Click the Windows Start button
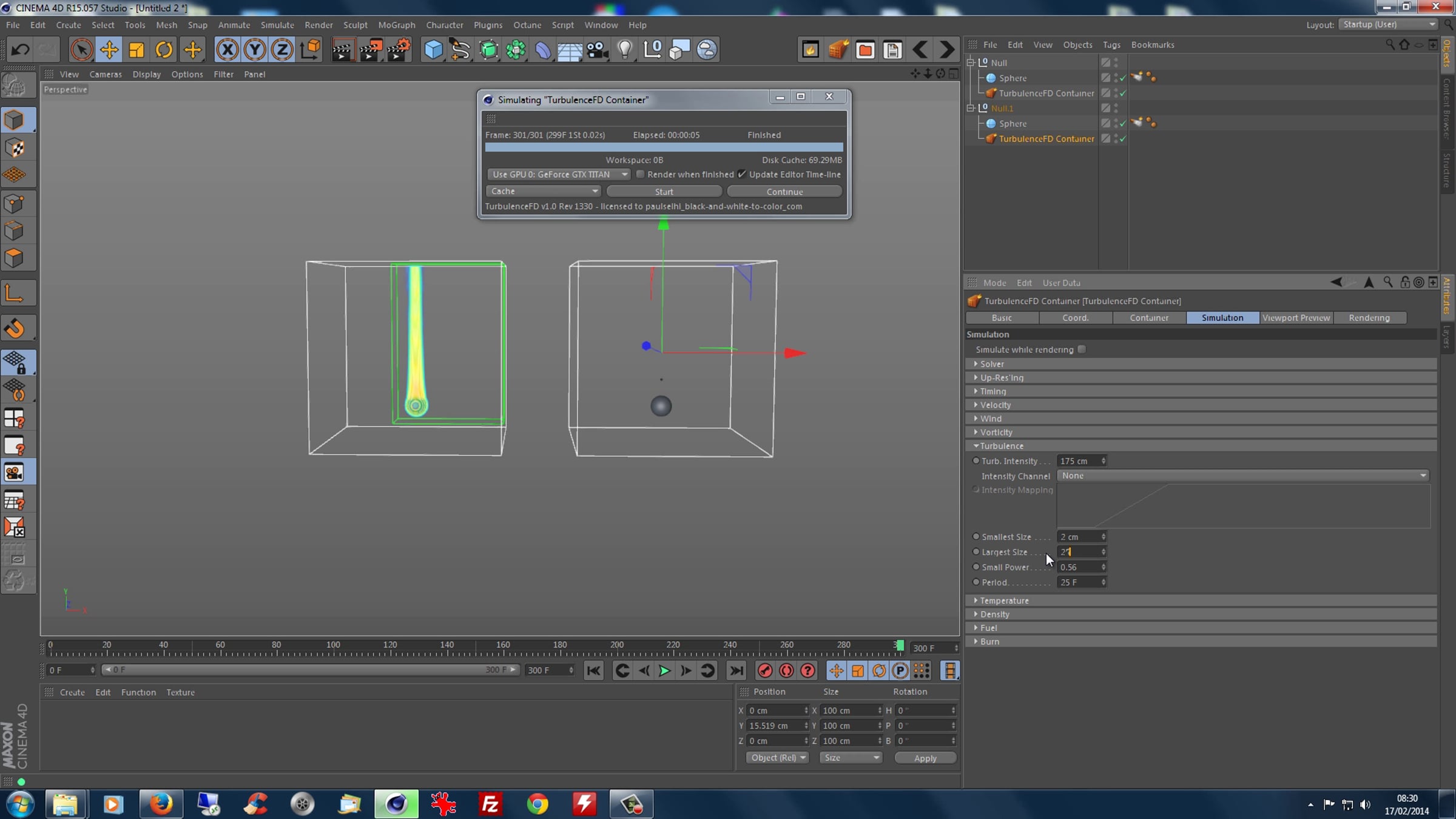This screenshot has width=1456, height=819. 19,804
